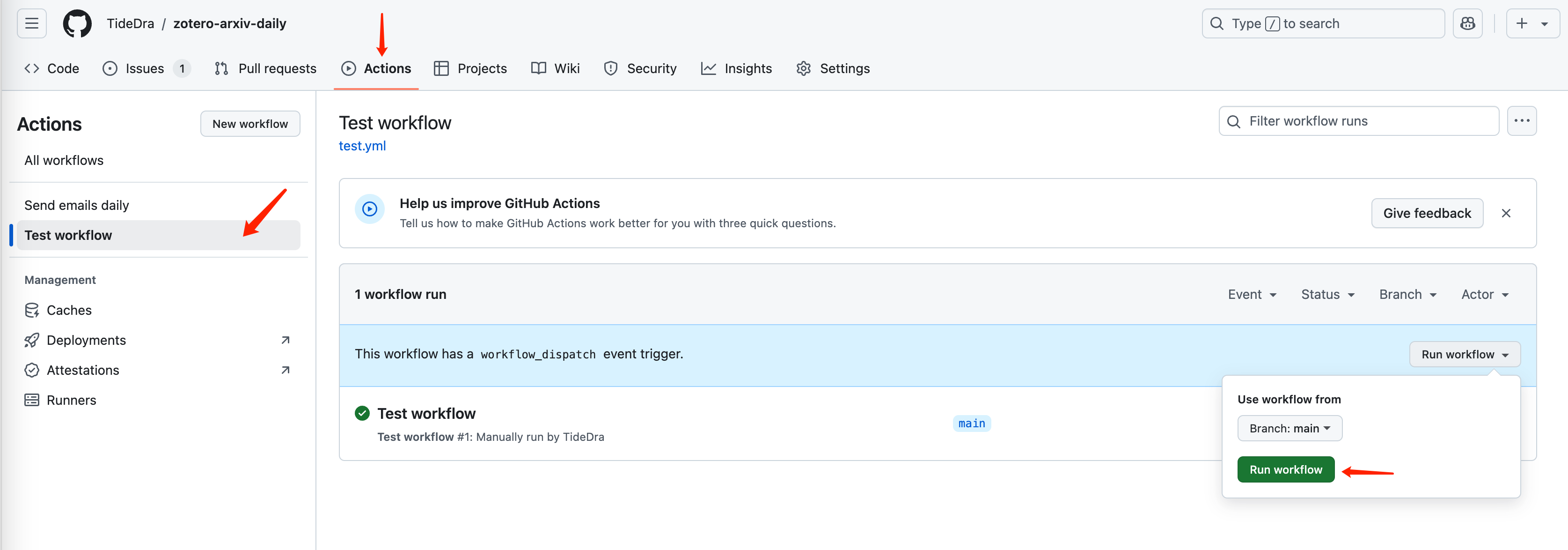Open the three-dot workflow options menu
The height and width of the screenshot is (550, 1568).
[x=1521, y=120]
